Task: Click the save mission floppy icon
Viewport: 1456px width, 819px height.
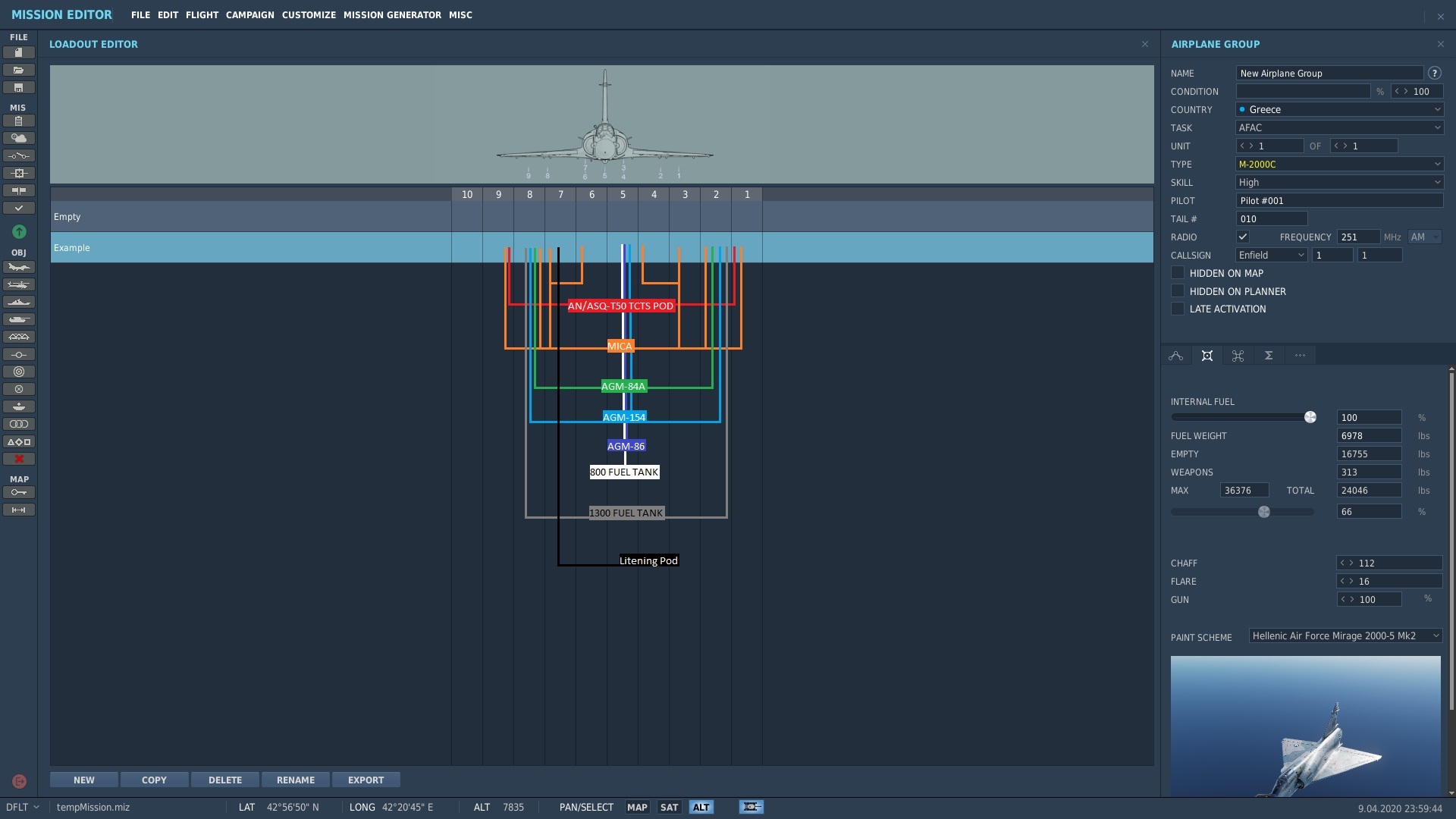Action: pyautogui.click(x=19, y=88)
